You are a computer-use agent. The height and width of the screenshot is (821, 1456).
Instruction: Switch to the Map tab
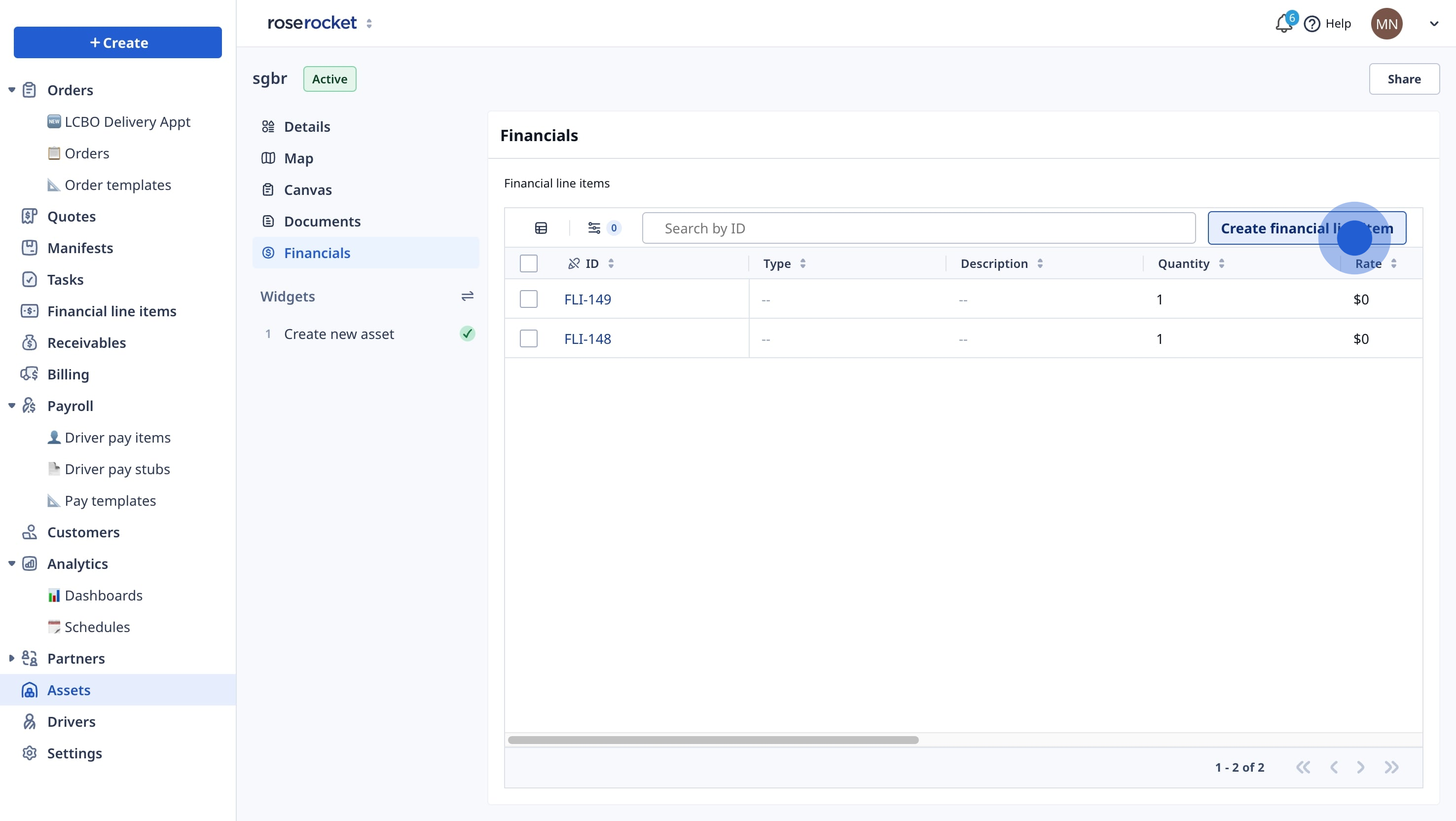pyautogui.click(x=298, y=158)
